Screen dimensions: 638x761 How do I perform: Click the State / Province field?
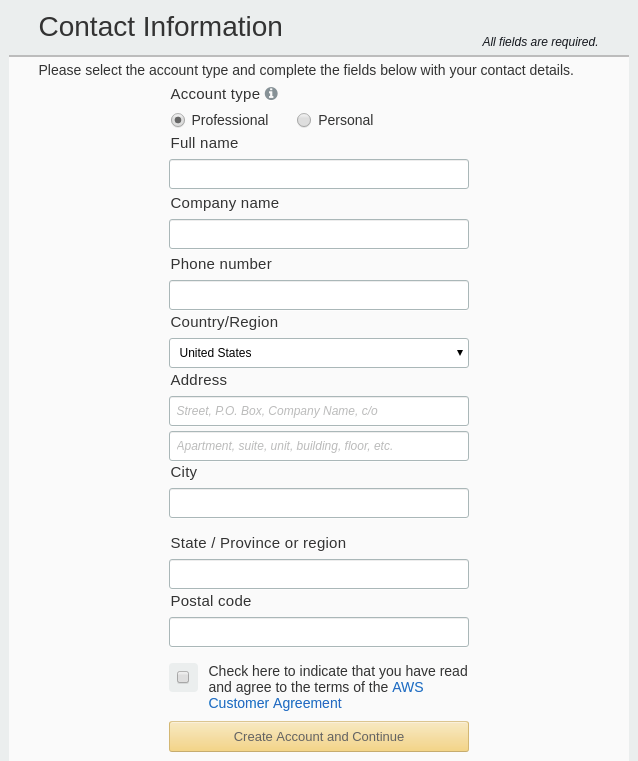[319, 574]
